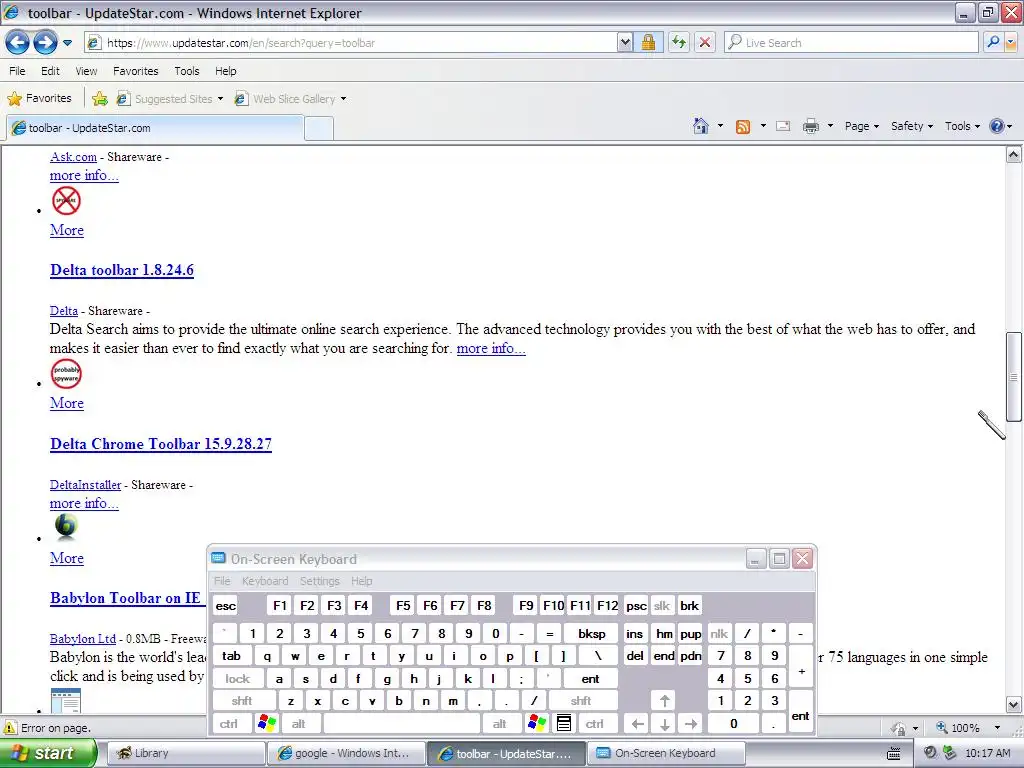Viewport: 1024px width, 768px height.
Task: Open a new blank tab
Action: 319,129
